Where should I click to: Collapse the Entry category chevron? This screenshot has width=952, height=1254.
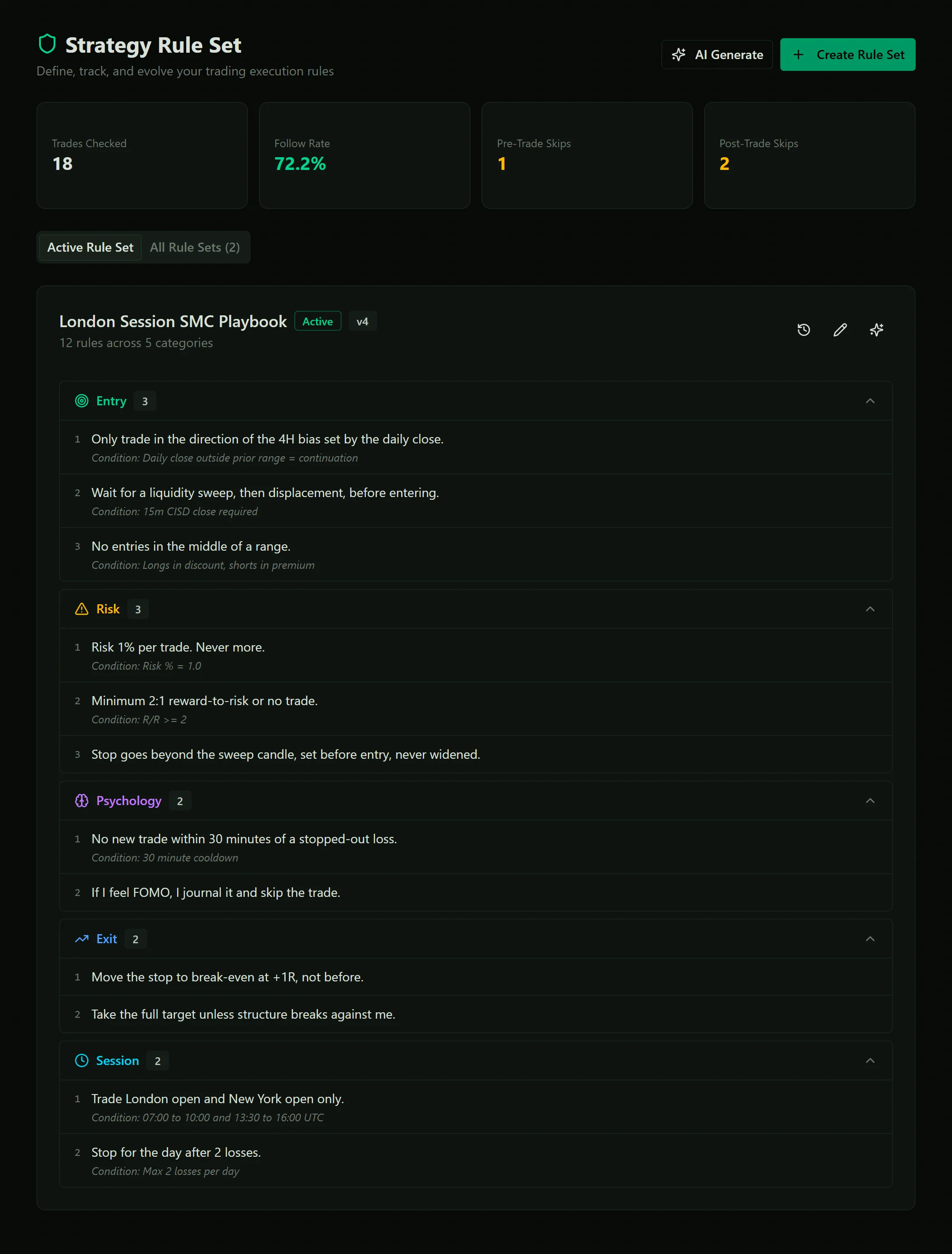(x=870, y=401)
